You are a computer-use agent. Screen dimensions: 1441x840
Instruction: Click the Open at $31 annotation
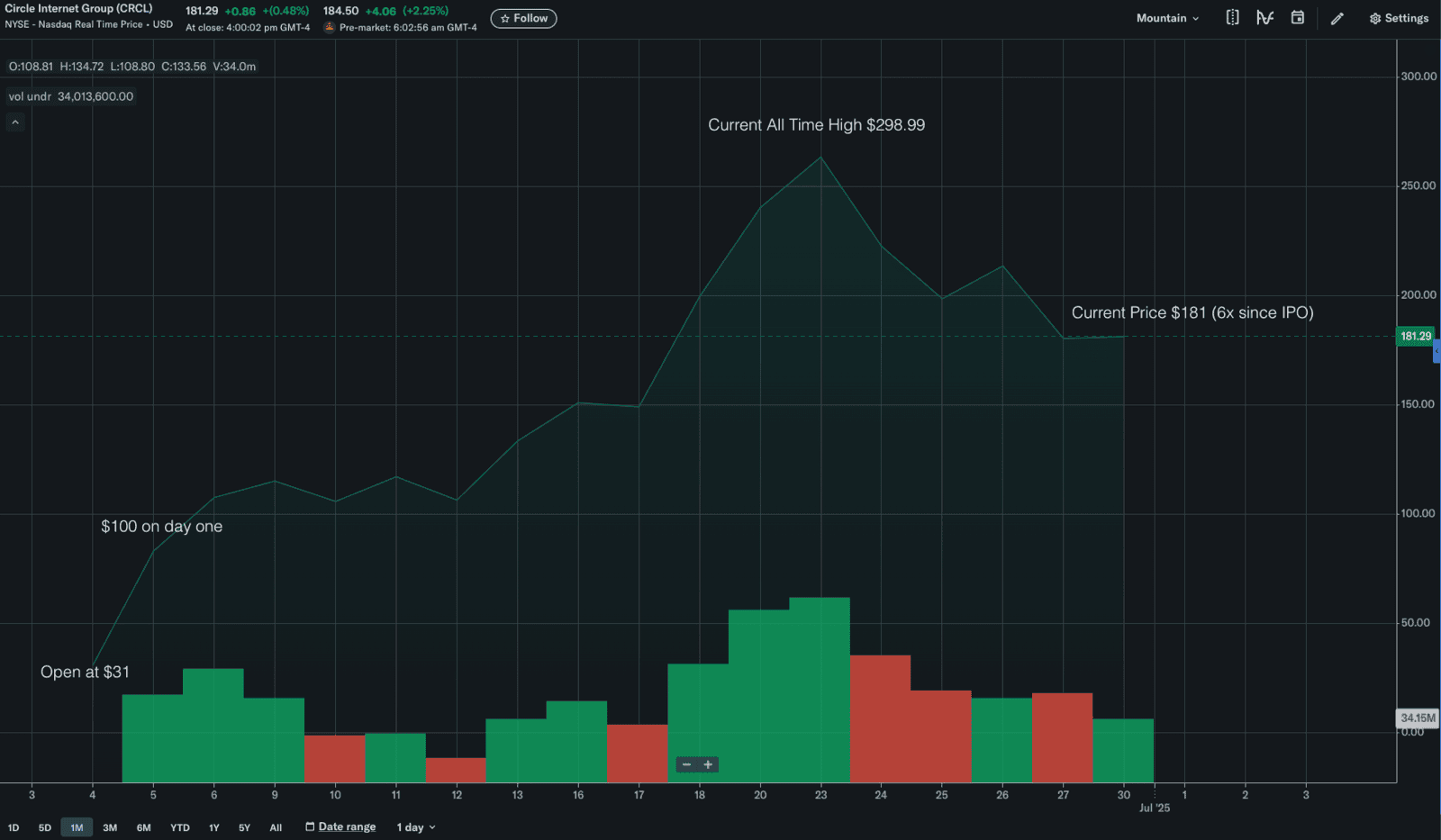click(x=85, y=672)
